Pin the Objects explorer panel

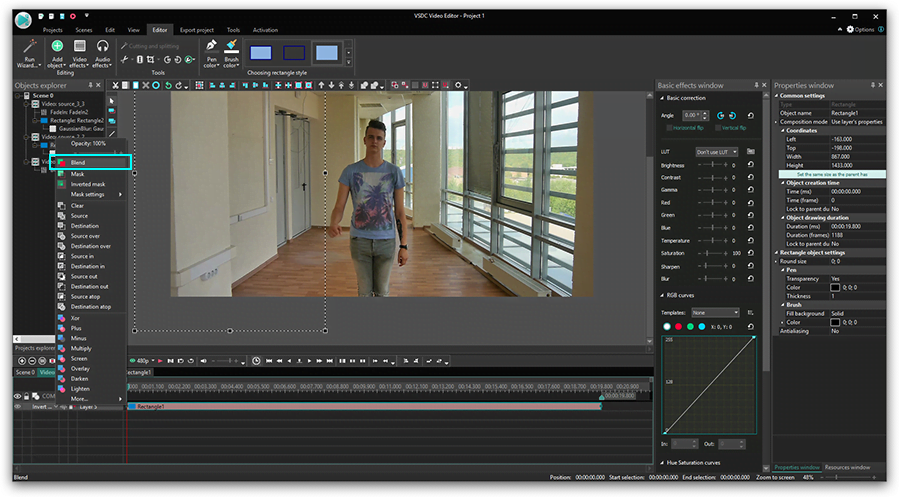90,85
